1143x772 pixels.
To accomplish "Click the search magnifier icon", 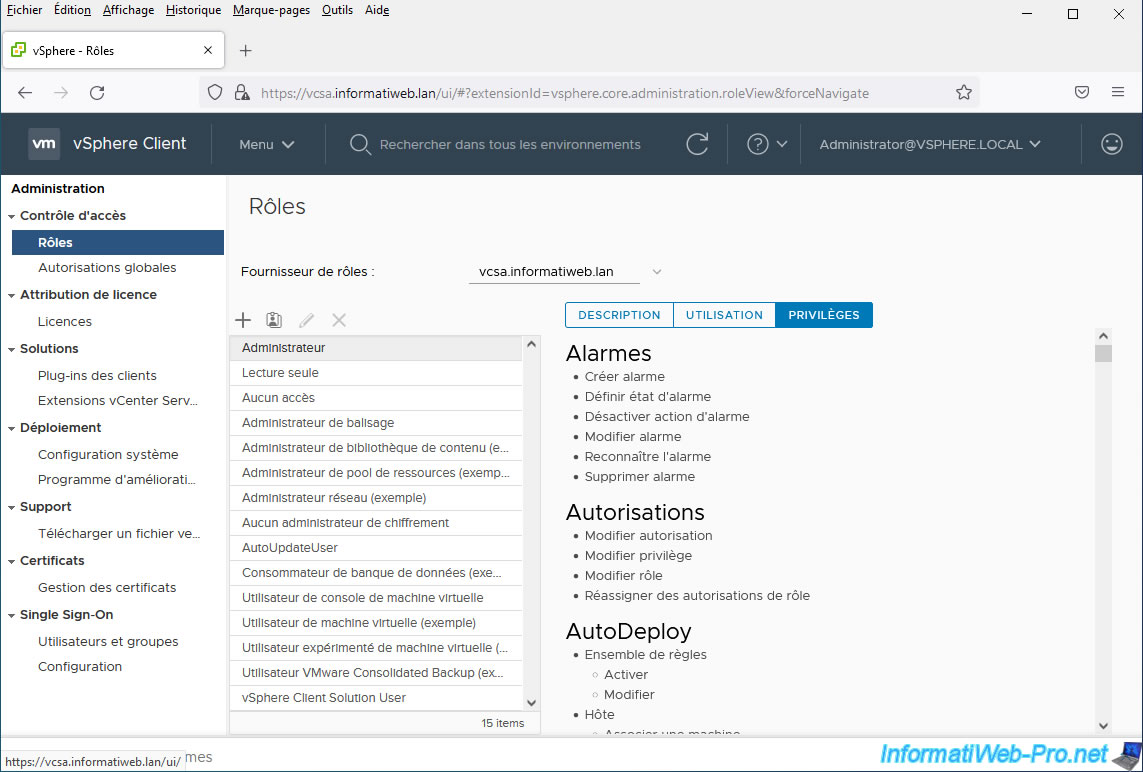I will pos(360,144).
